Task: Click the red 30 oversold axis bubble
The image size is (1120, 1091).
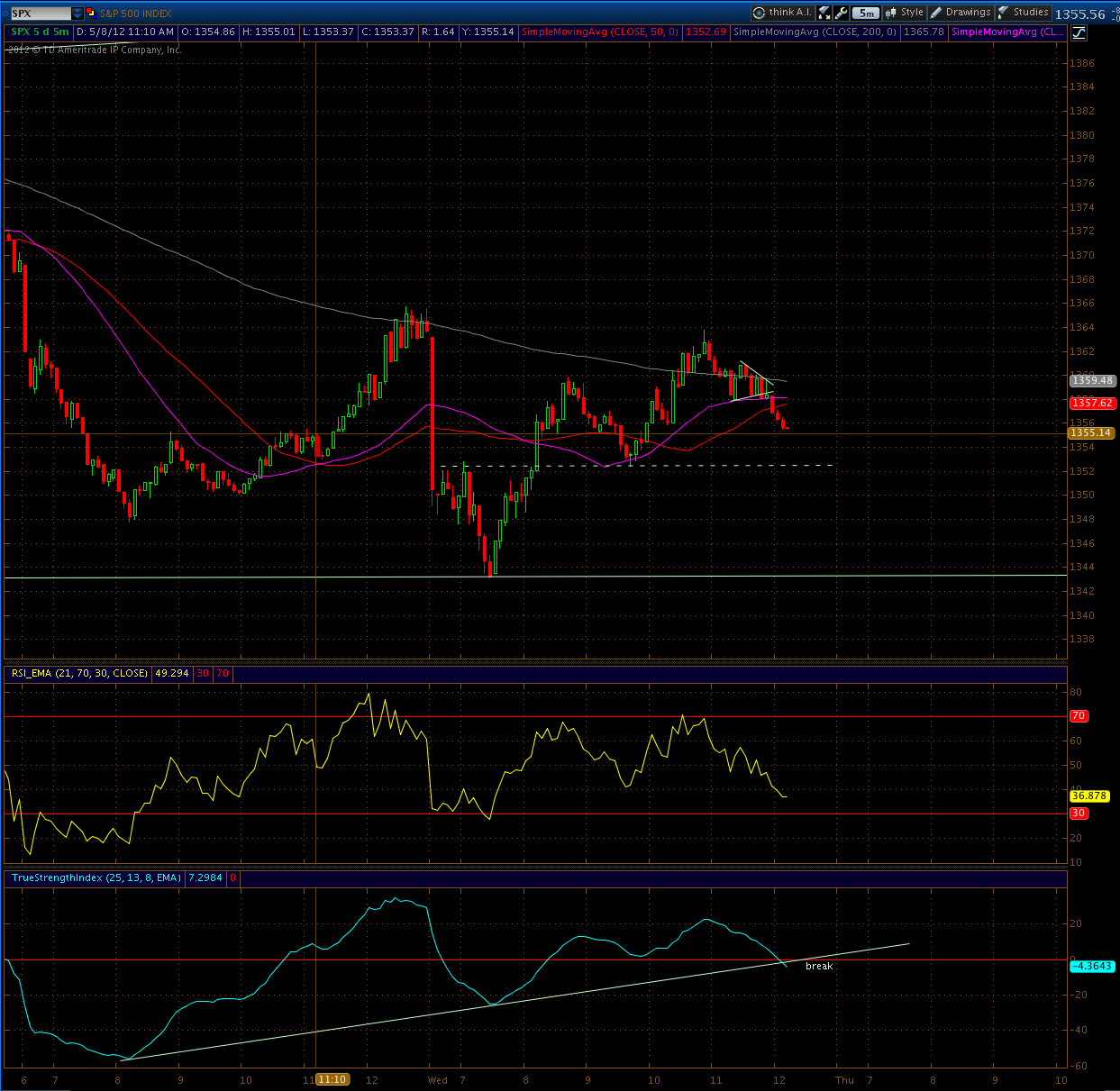Action: coord(1079,814)
